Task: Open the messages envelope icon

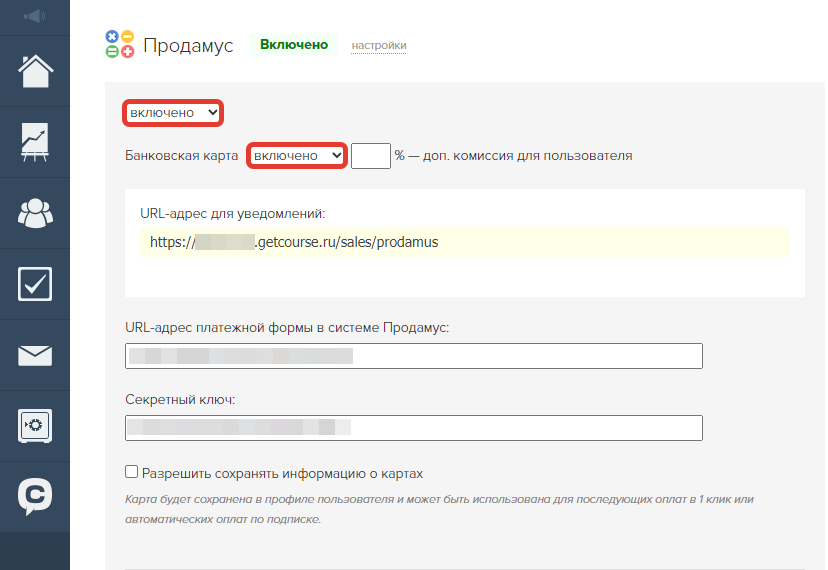Action: [35, 356]
